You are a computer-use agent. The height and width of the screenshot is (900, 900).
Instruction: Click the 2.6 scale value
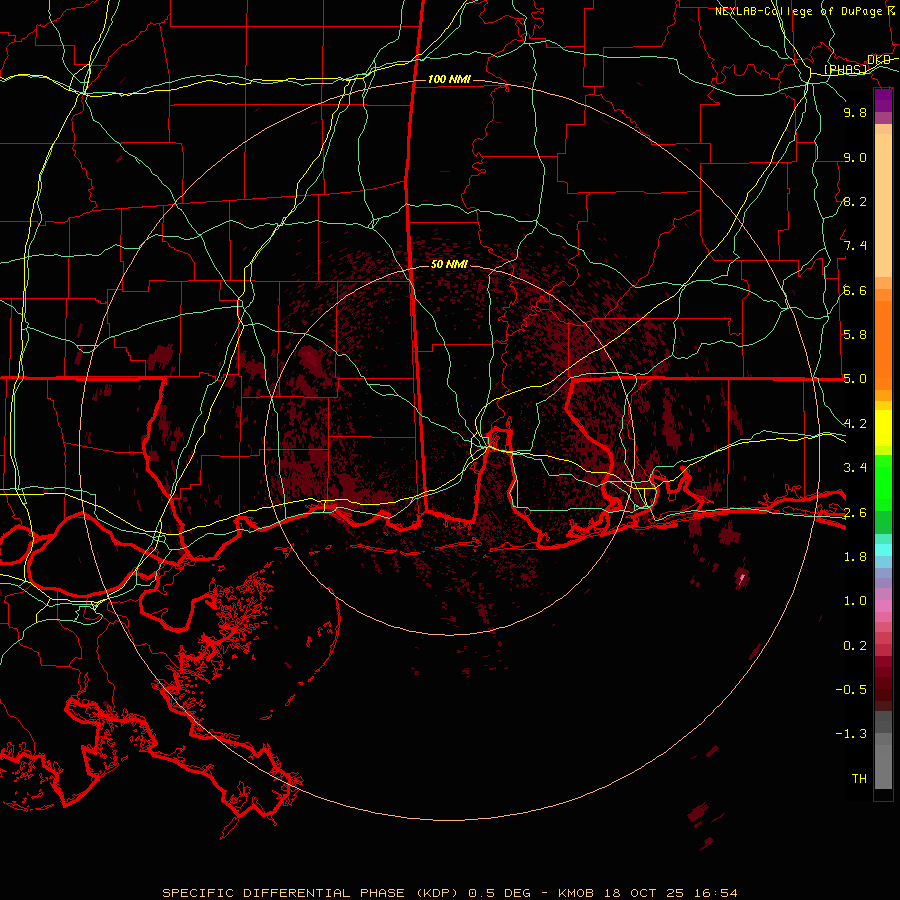pyautogui.click(x=855, y=512)
